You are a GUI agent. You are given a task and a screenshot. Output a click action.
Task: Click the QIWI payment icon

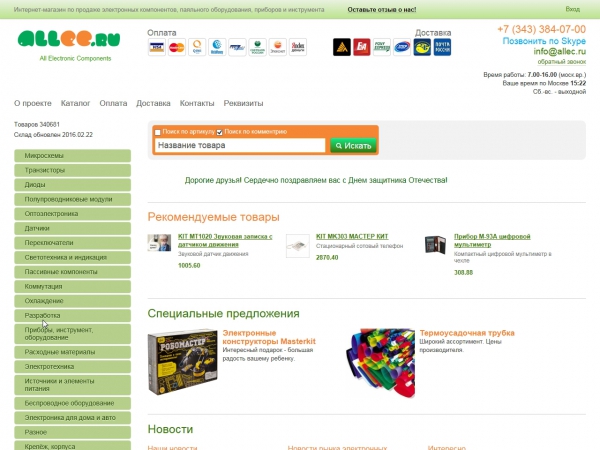tap(196, 47)
